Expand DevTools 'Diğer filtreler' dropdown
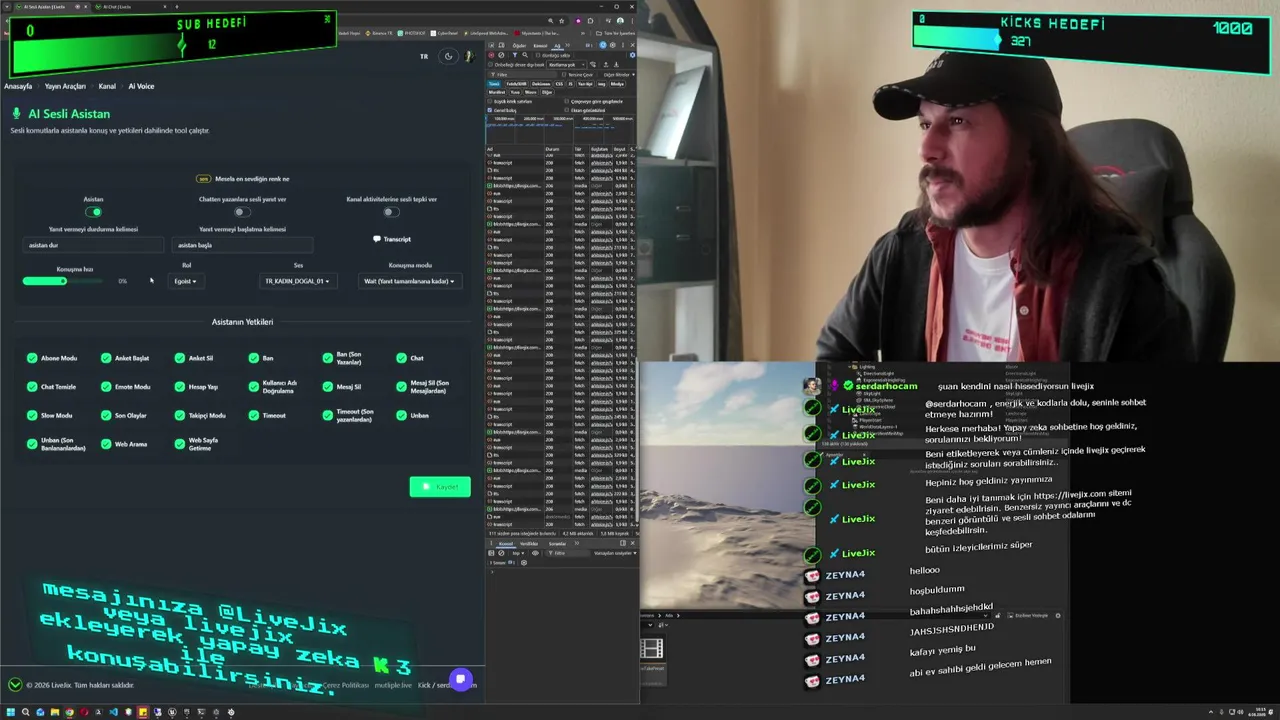The width and height of the screenshot is (1280, 720). tap(619, 75)
